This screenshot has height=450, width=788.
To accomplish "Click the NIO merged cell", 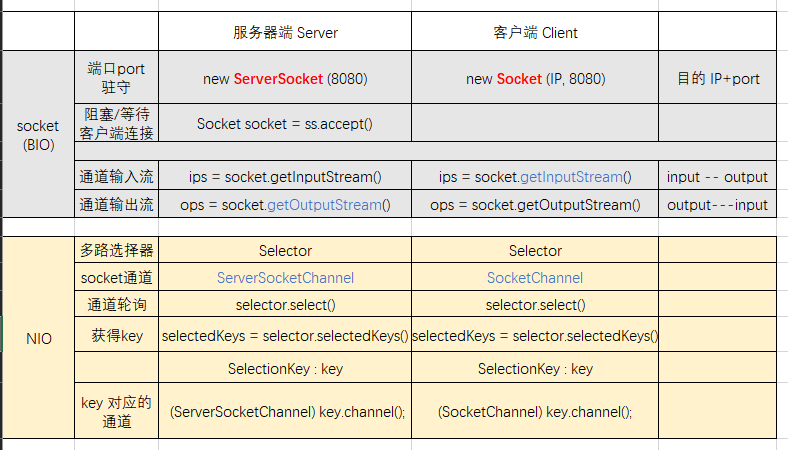I will tap(38, 338).
